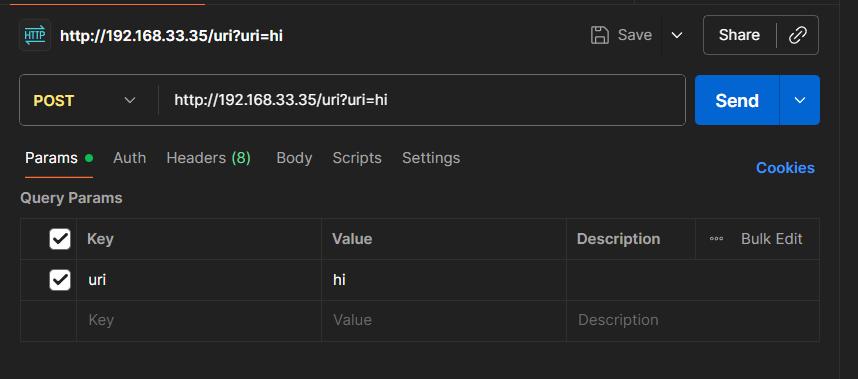Screen dimensions: 858x379
Task: Click the HTTP request type icon
Action: click(35, 36)
